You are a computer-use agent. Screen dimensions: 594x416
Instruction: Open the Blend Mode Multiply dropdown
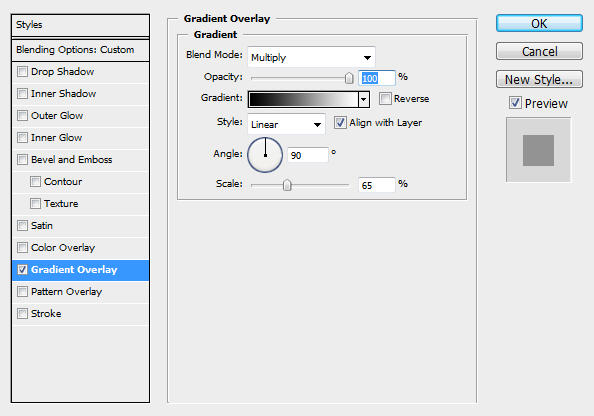click(x=311, y=57)
